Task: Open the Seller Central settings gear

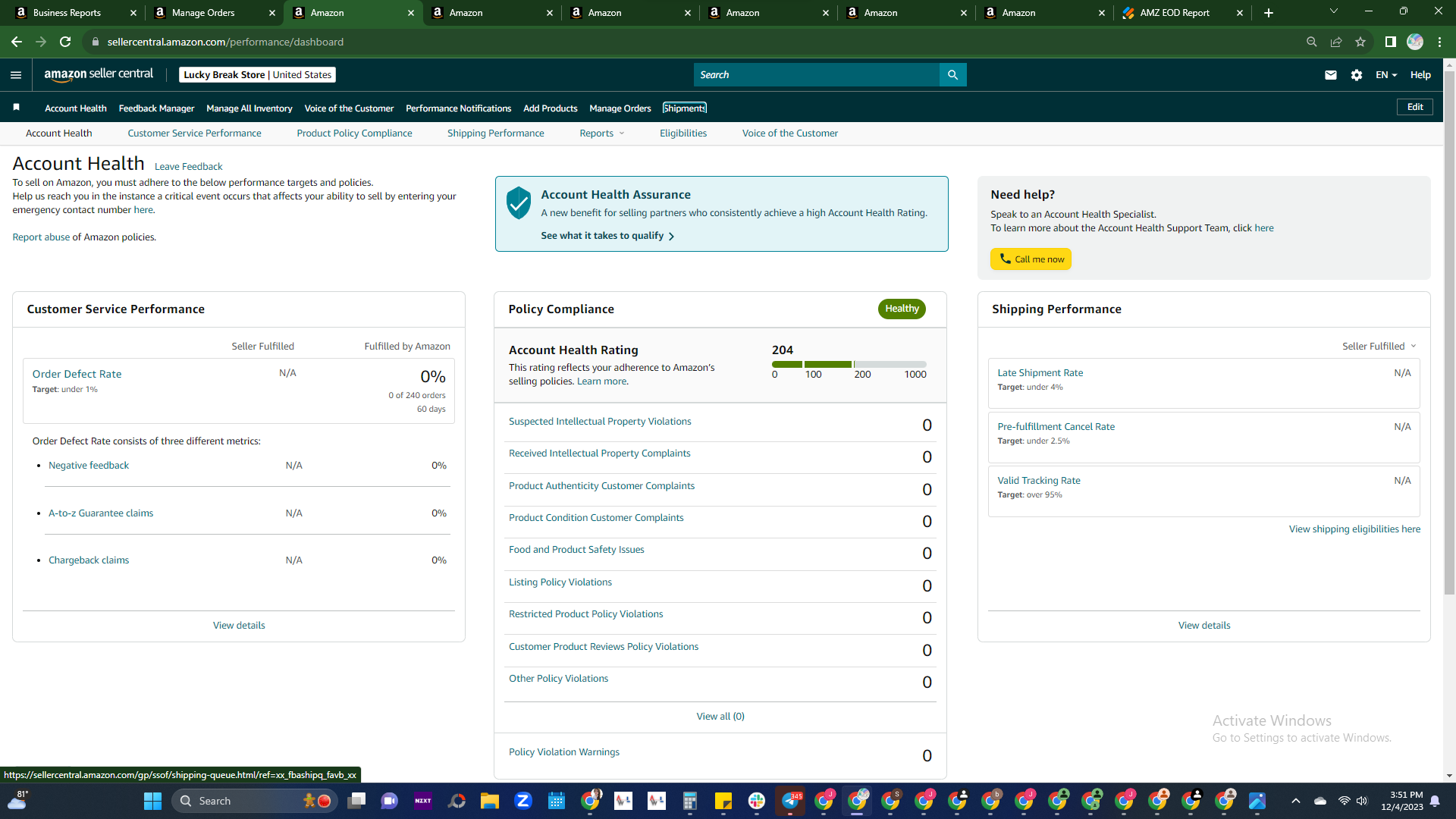Action: coord(1357,74)
